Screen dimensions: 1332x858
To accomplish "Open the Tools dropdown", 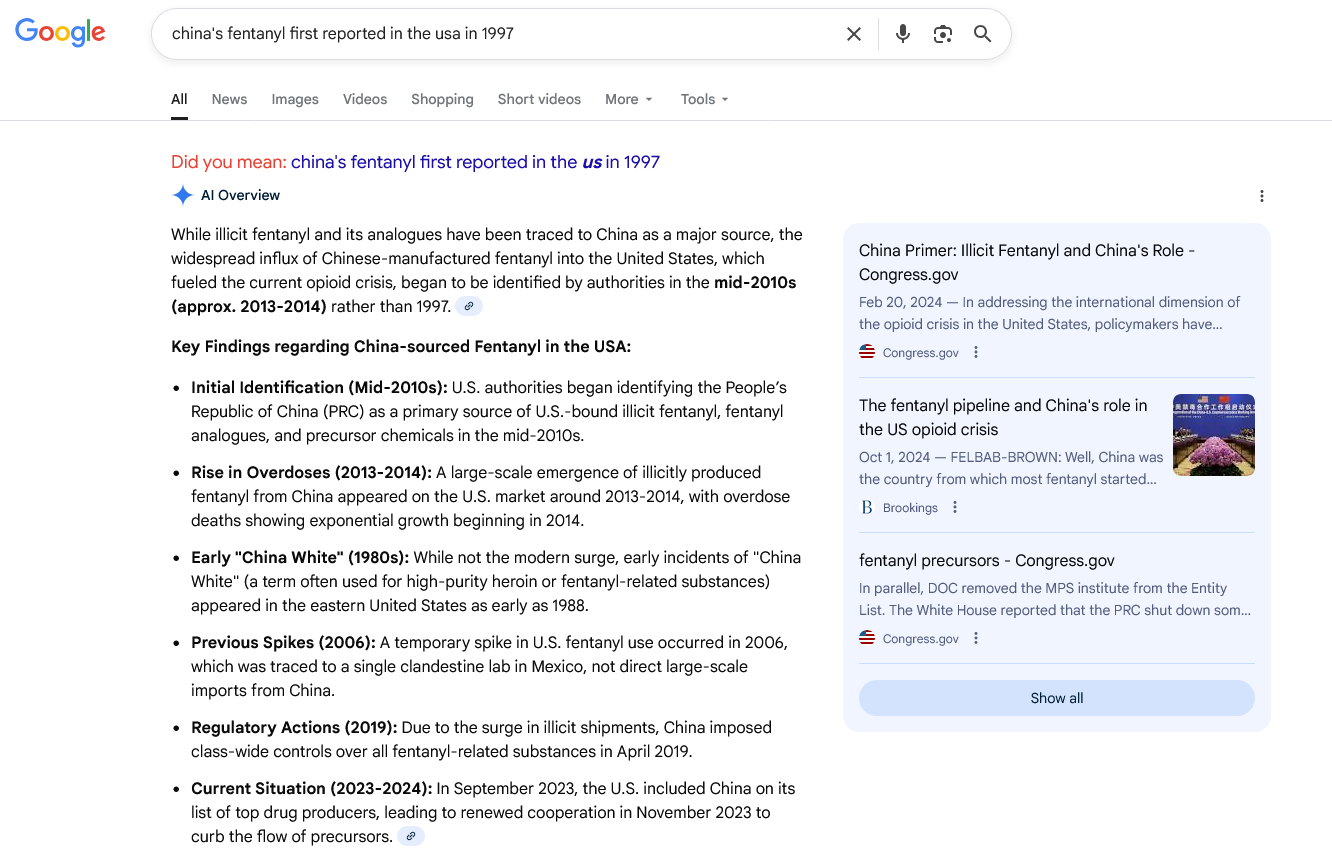I will pyautogui.click(x=704, y=99).
